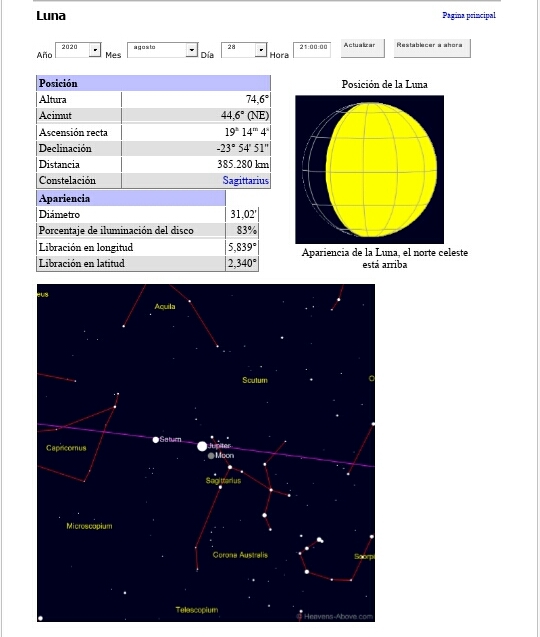Click the grey Moon marker on star chart

click(x=211, y=456)
